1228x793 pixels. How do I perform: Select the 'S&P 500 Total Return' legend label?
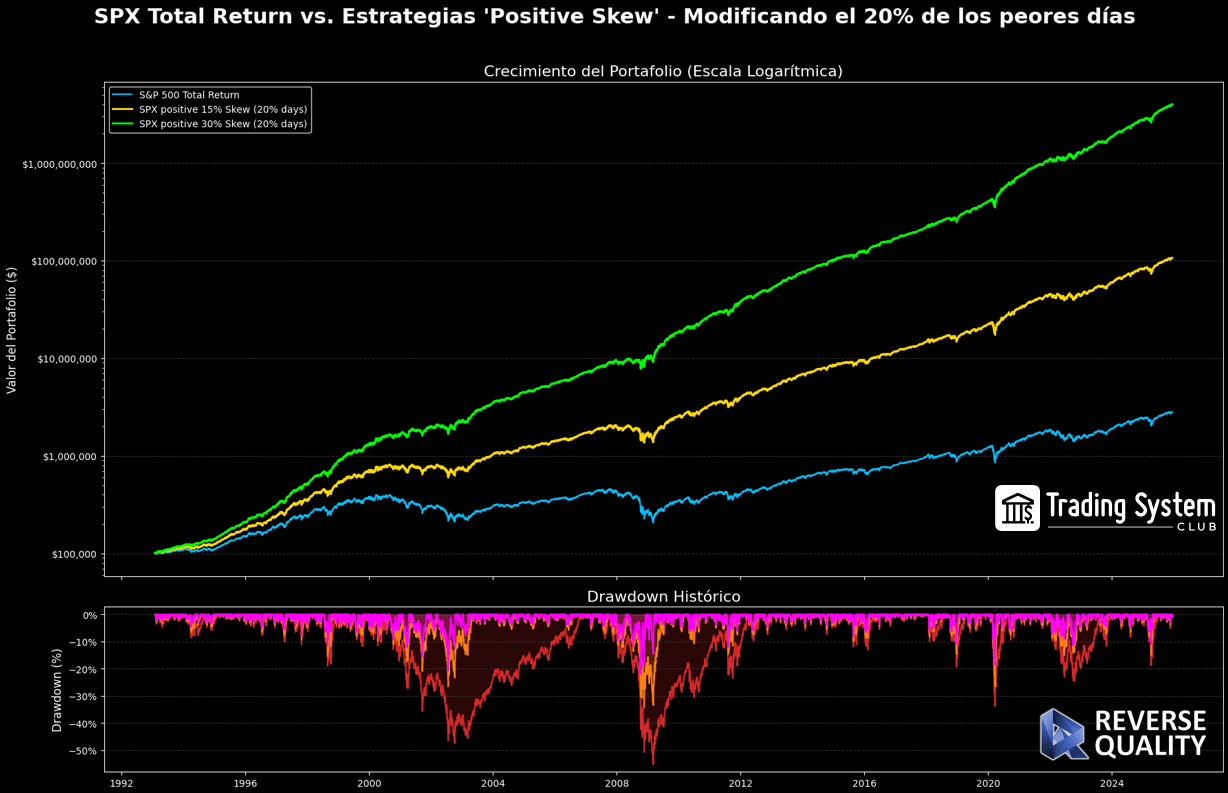point(189,95)
